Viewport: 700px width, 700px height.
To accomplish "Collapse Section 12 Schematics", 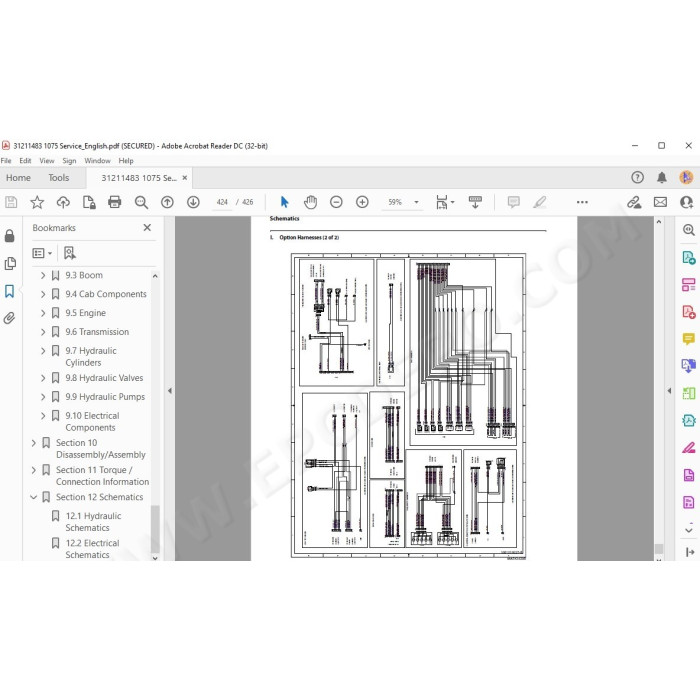I will point(33,497).
